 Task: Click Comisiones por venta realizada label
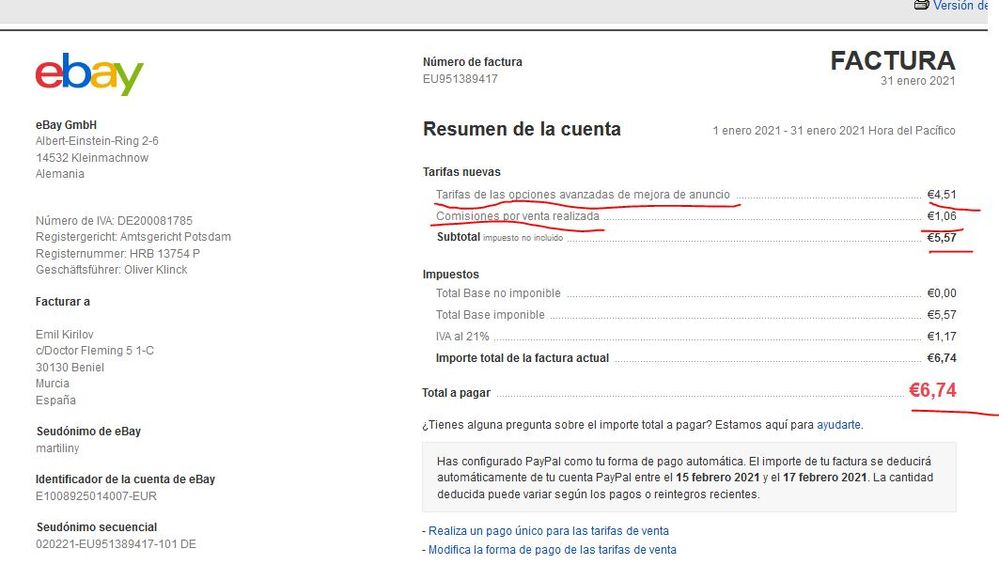pyautogui.click(x=517, y=217)
